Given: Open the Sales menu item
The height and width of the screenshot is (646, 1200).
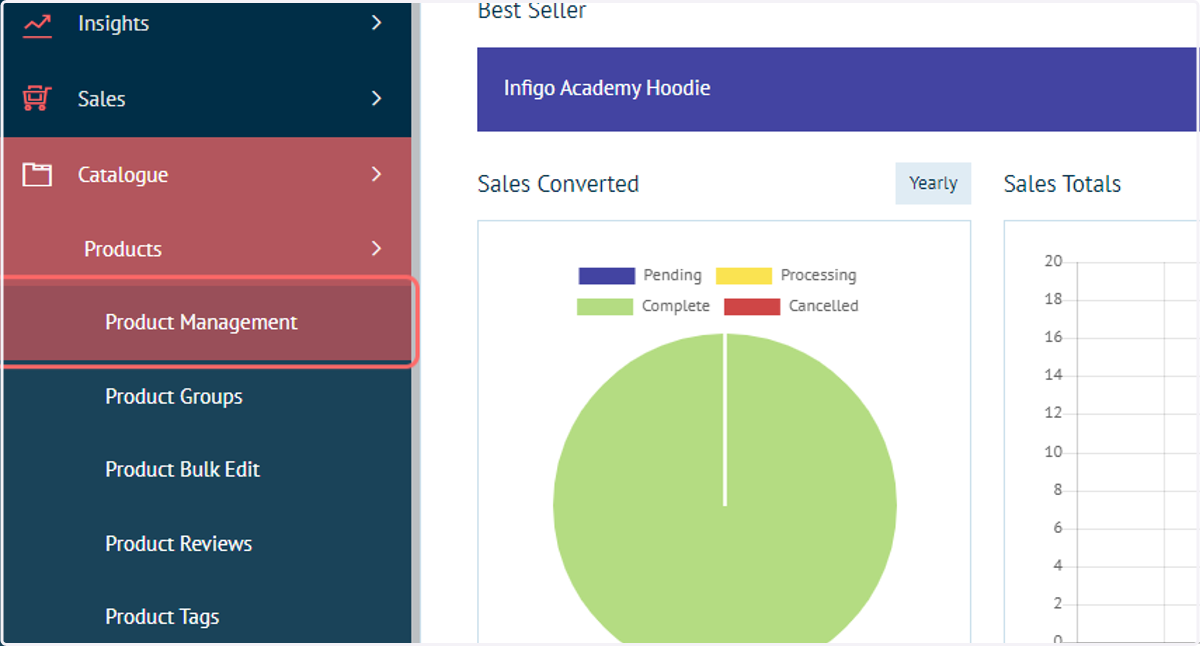Looking at the screenshot, I should point(207,99).
